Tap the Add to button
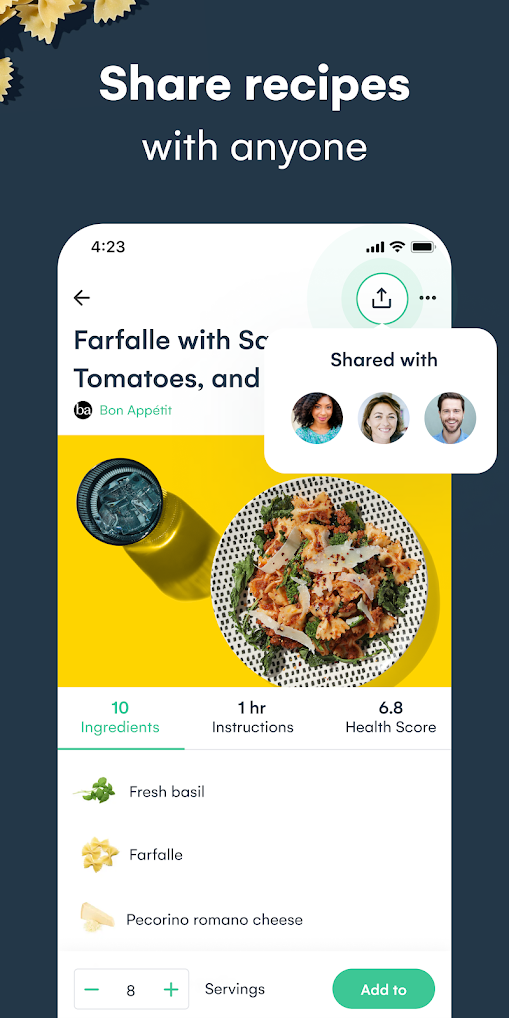This screenshot has height=1018, width=509. 384,989
